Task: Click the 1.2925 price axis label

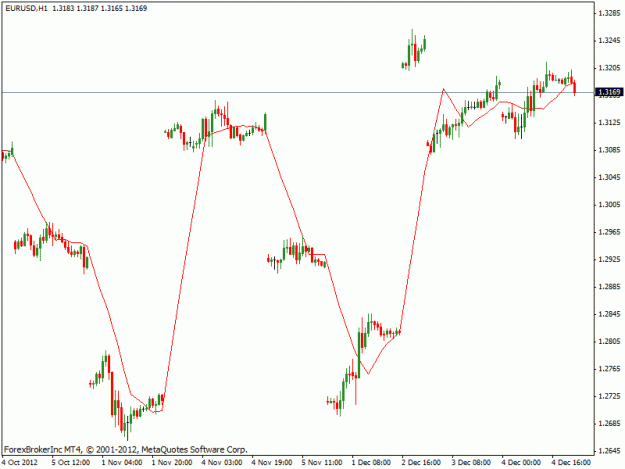Action: 609,259
